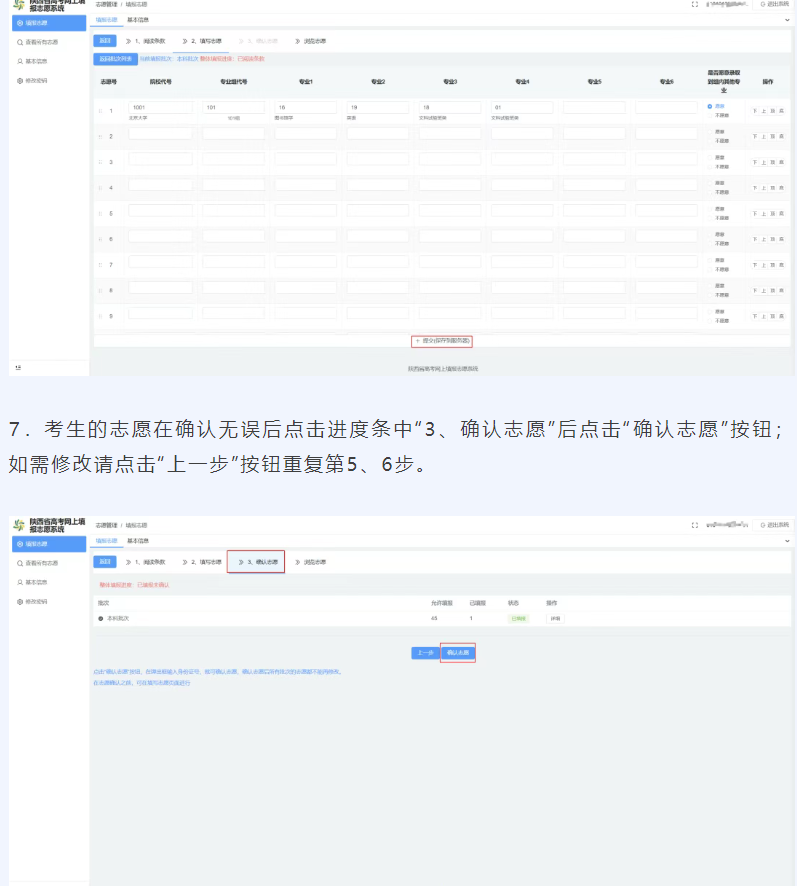Screen dimensions: 797x886
Task: Open 查看所有志愿 in the upper sidebar
Action: pos(43,43)
